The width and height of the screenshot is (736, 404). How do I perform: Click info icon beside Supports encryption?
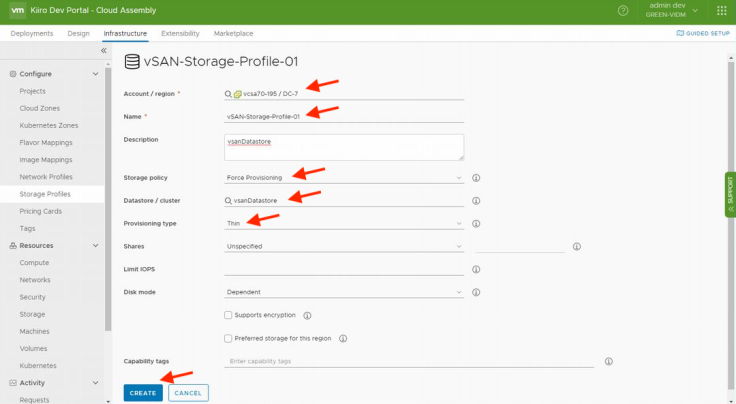coord(307,315)
